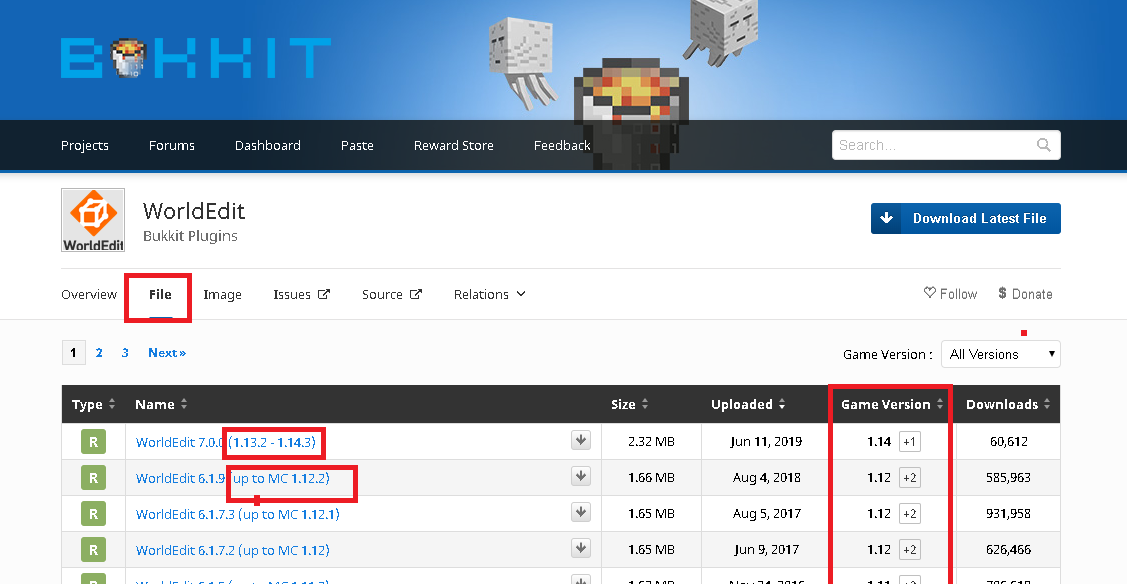Screen dimensions: 1127x584
Task: Expand +2 versions for WorldEdit 6.1.9 row
Action: pos(909,478)
